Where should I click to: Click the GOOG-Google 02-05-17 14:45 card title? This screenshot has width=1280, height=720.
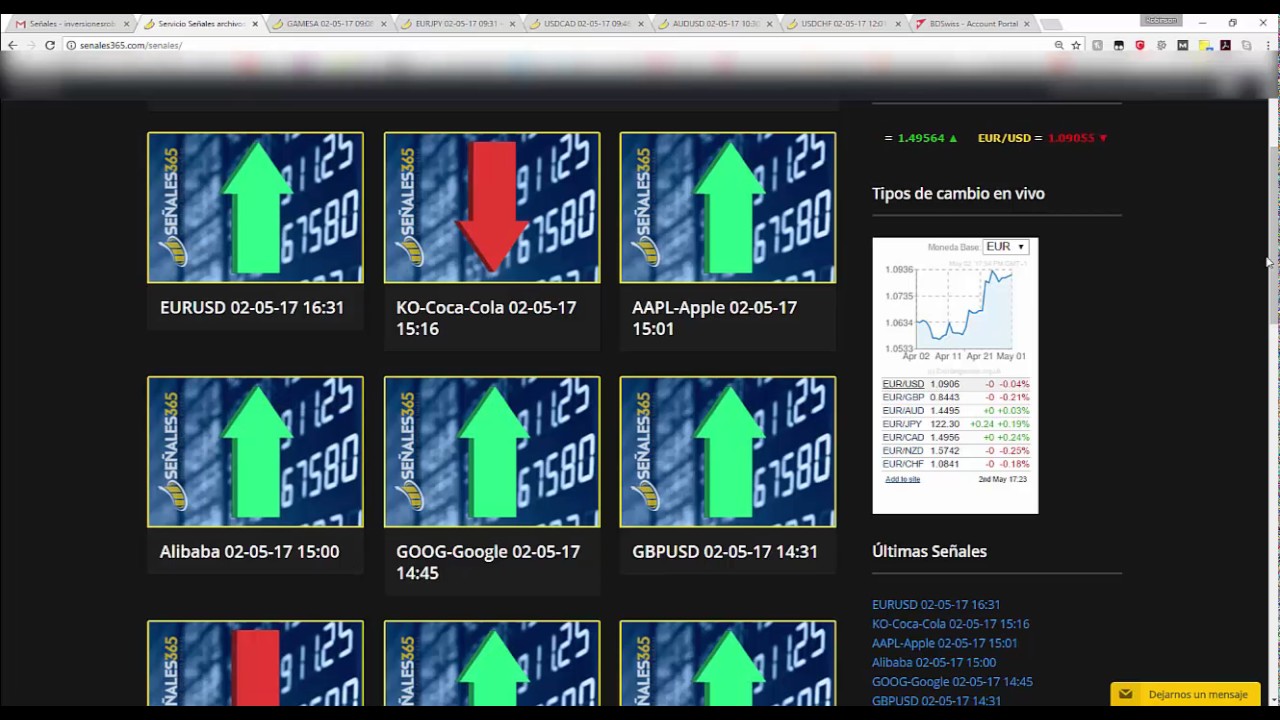point(488,562)
